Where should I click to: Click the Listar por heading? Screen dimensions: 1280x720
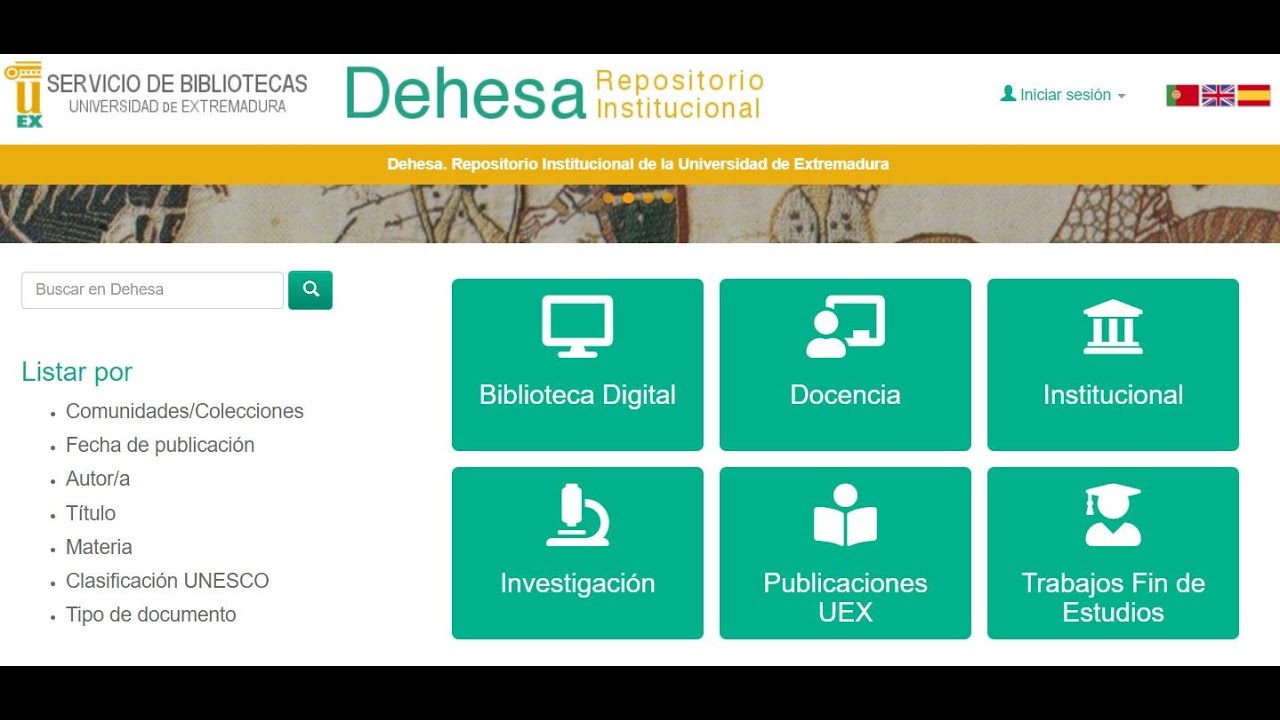[x=77, y=372]
